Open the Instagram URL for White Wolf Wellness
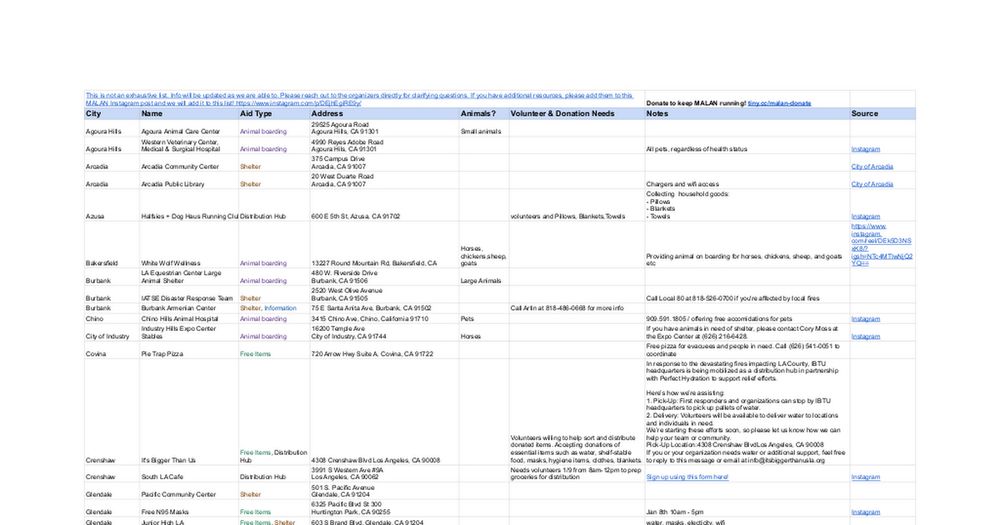The image size is (1000, 525). [x=882, y=245]
